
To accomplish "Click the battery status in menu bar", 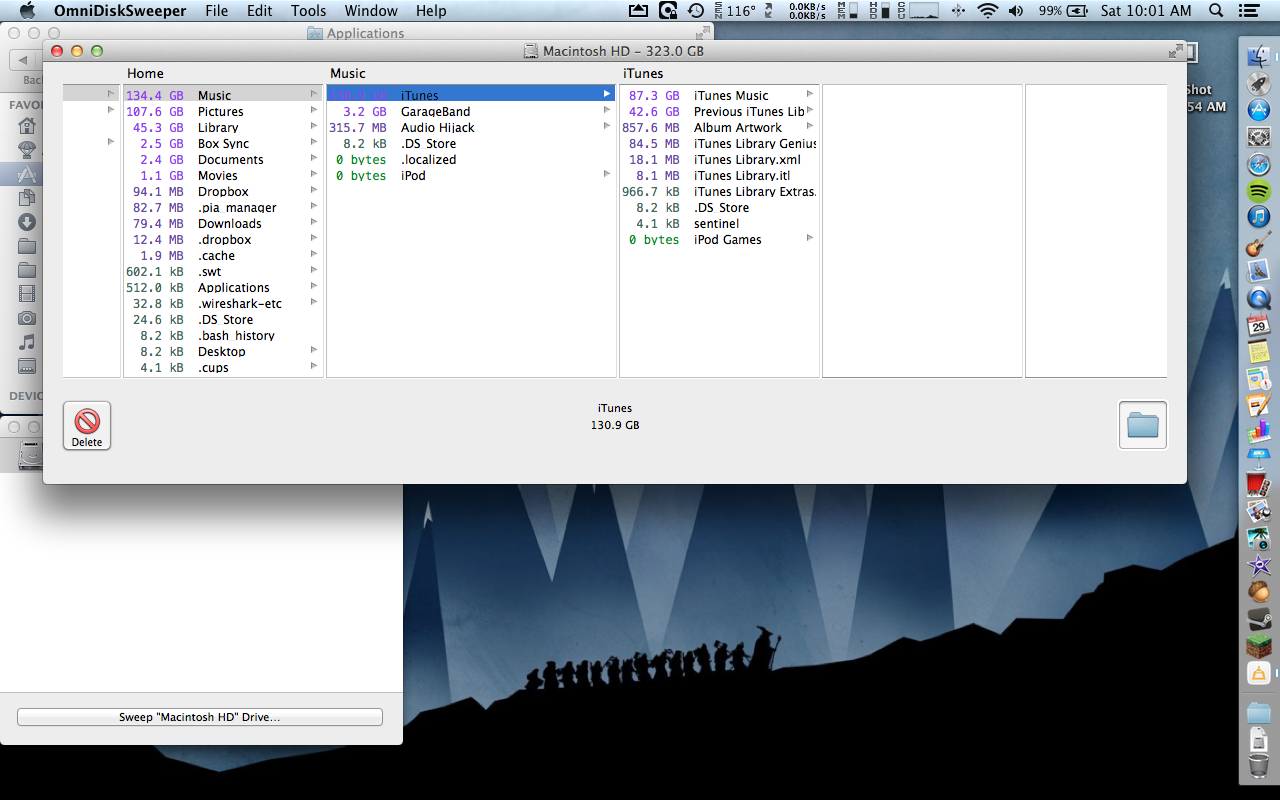I will [1064, 11].
